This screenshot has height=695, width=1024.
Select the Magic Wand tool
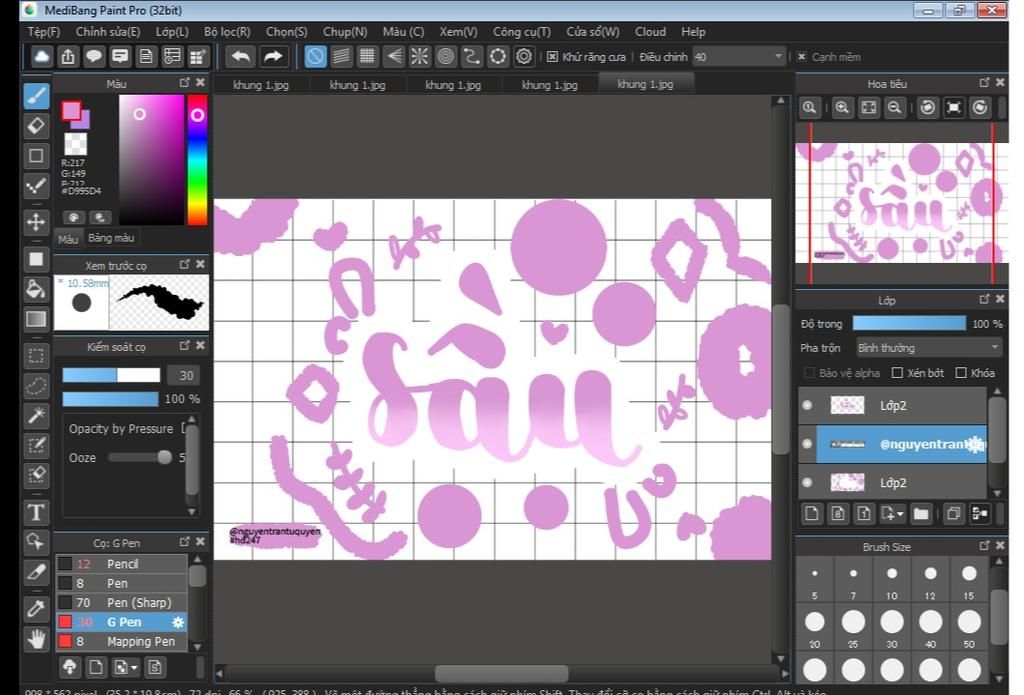pos(36,415)
